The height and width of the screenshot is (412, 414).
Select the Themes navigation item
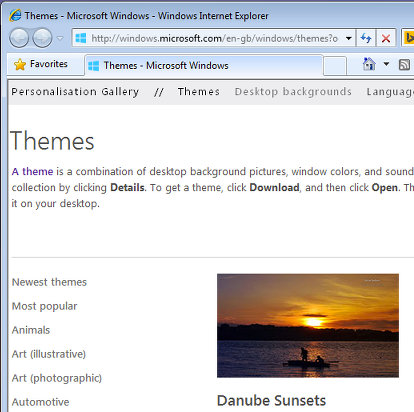[x=199, y=91]
